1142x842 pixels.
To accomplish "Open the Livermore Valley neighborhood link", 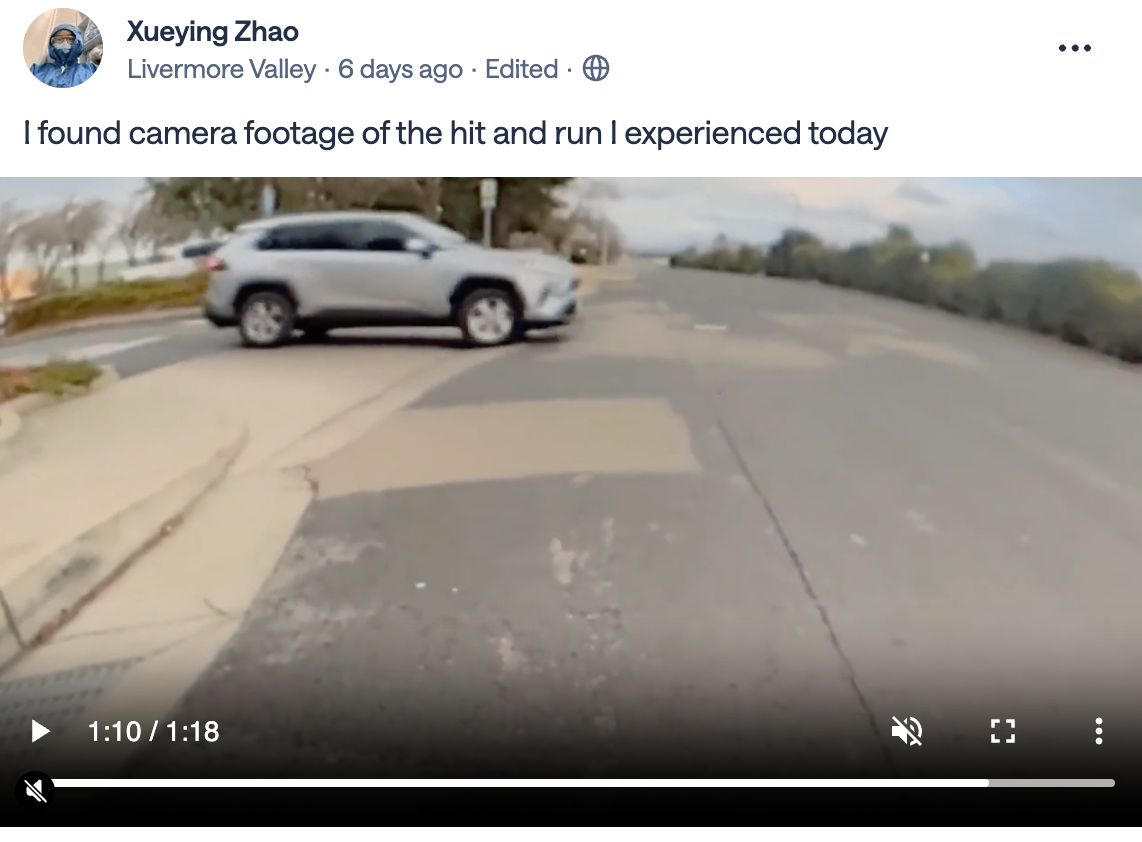I will 221,69.
